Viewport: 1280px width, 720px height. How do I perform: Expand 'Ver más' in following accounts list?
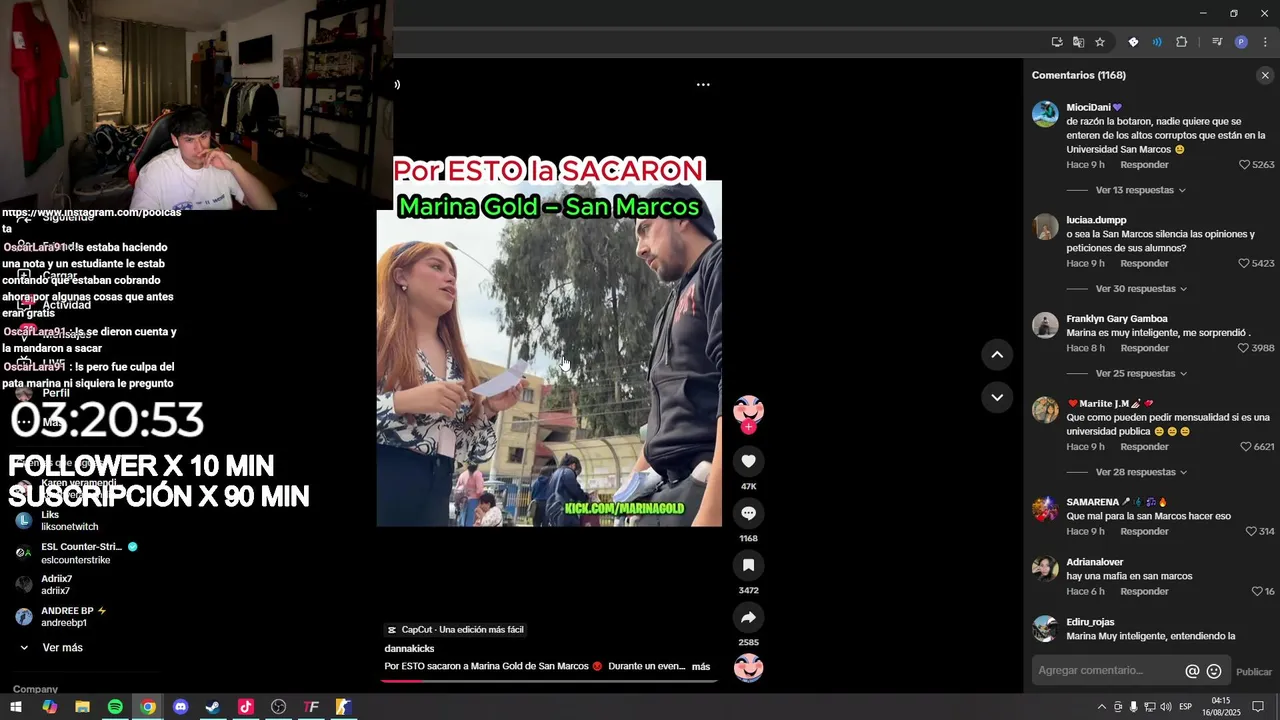(x=62, y=648)
